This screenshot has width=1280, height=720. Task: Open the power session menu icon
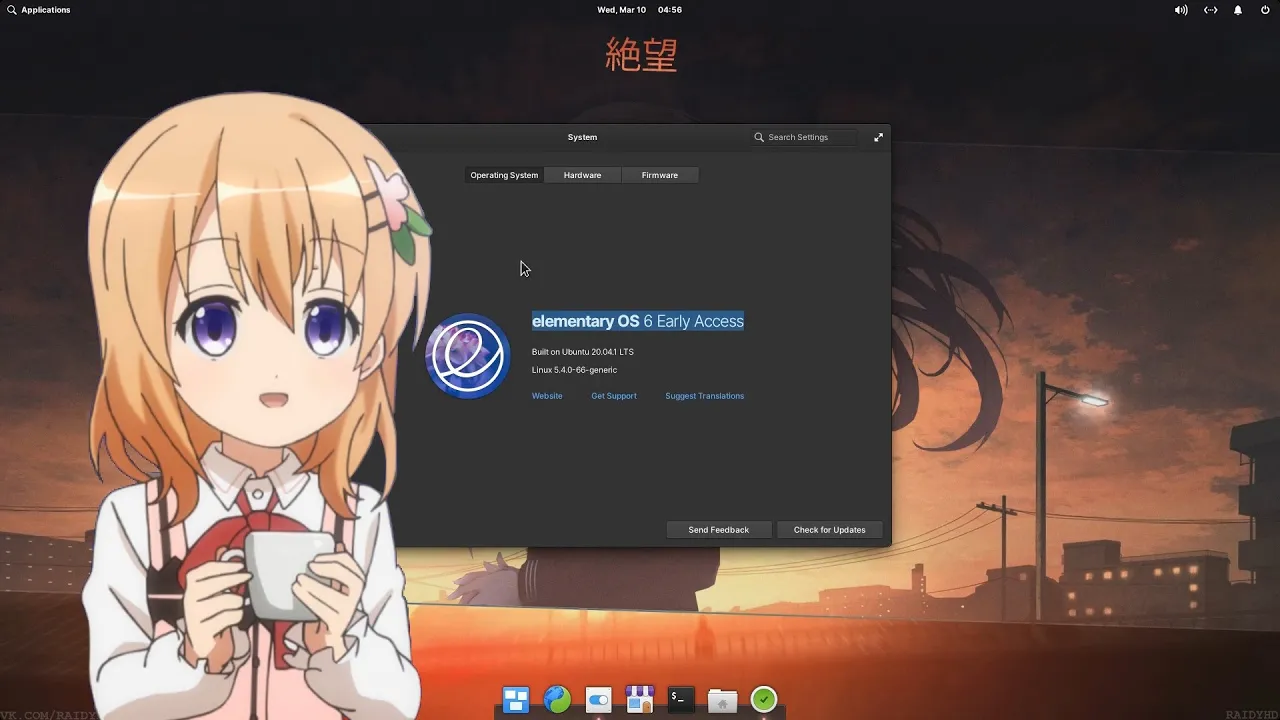(x=1265, y=10)
